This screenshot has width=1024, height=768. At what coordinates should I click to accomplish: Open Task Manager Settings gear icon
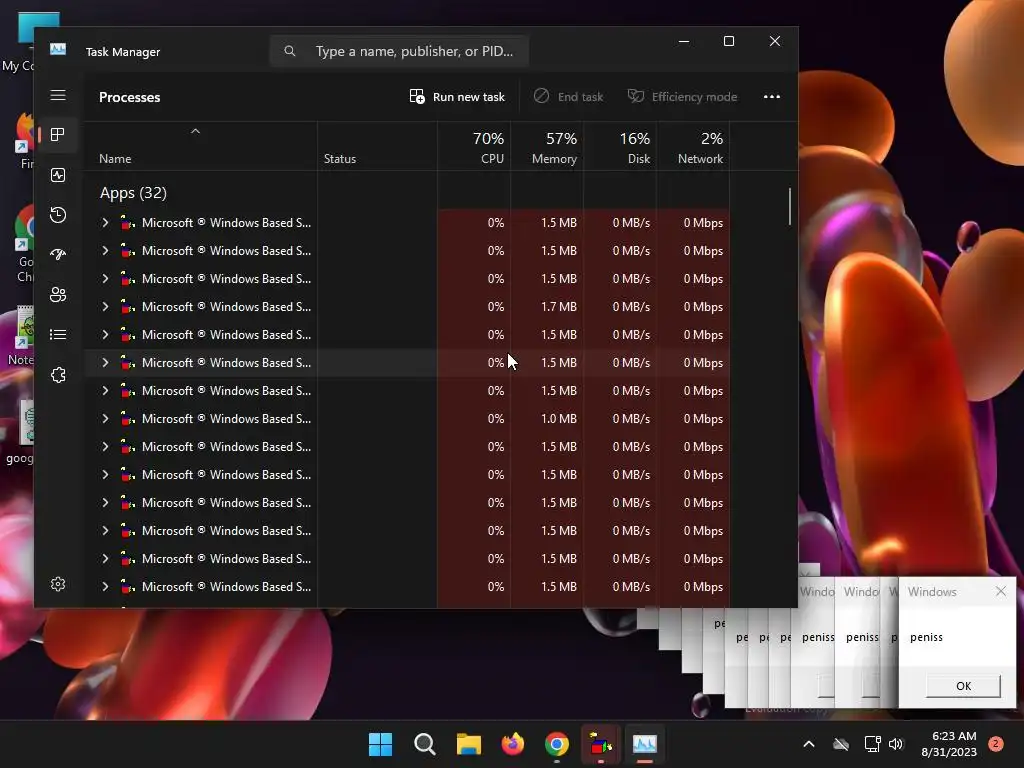pos(58,584)
